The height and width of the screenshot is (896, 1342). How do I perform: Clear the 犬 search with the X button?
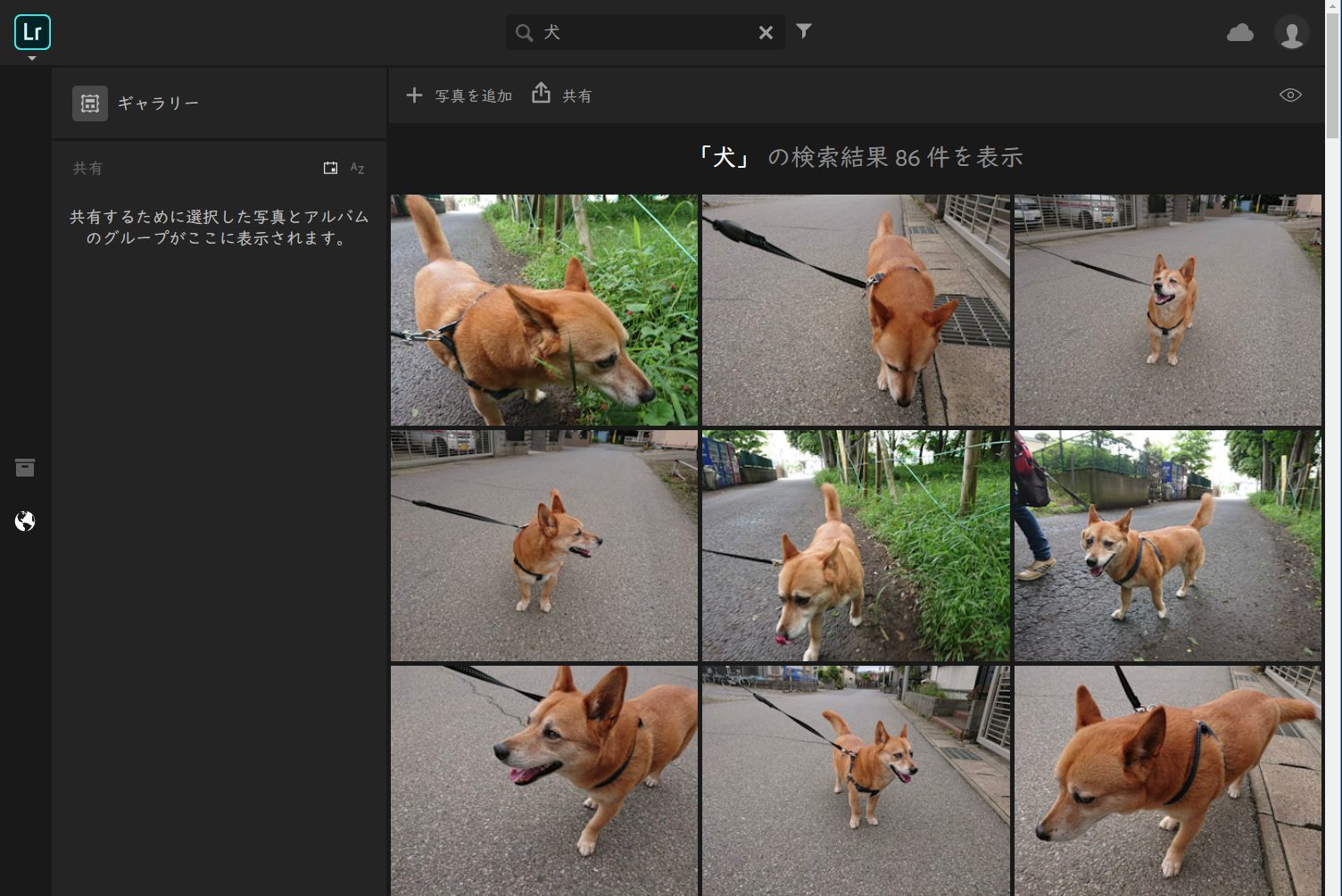point(766,31)
